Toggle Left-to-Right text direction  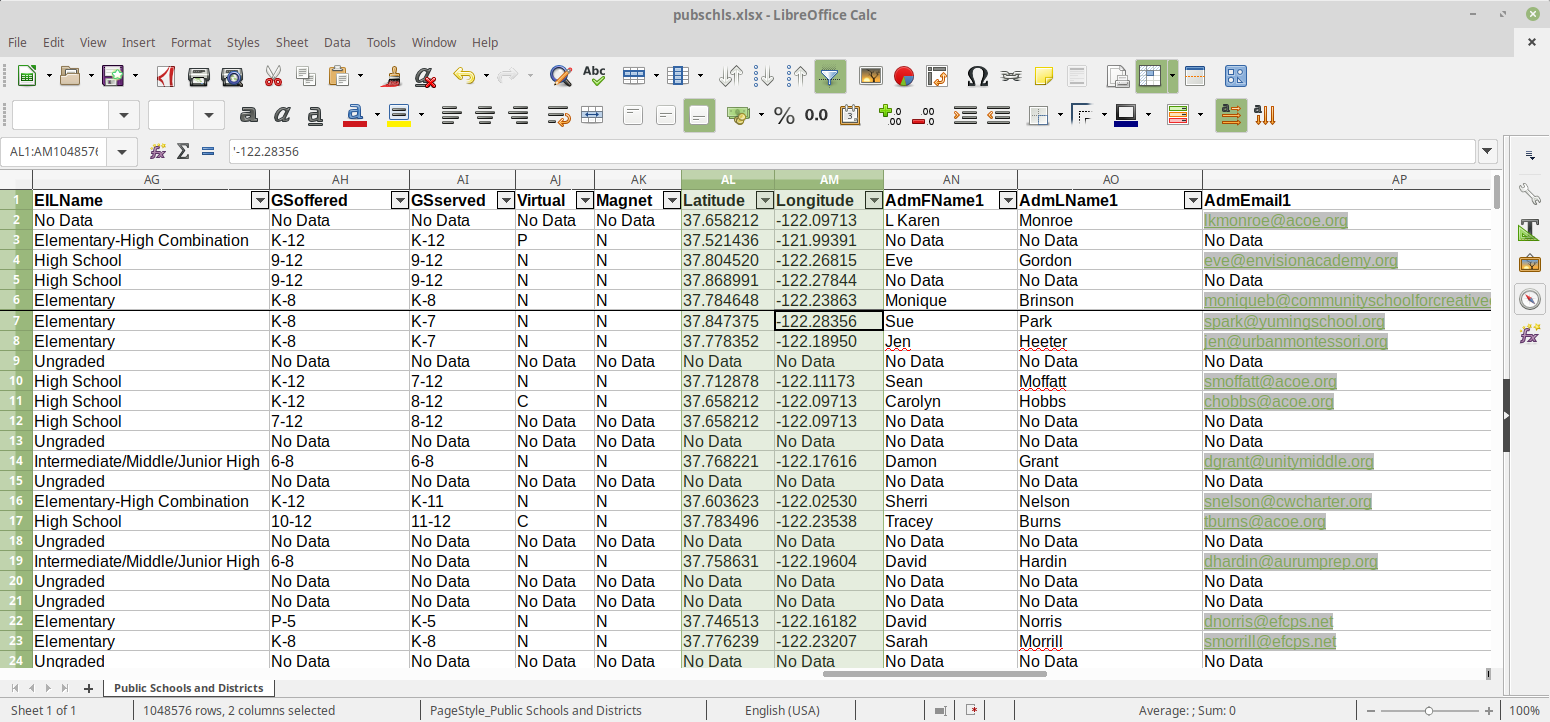point(1232,115)
